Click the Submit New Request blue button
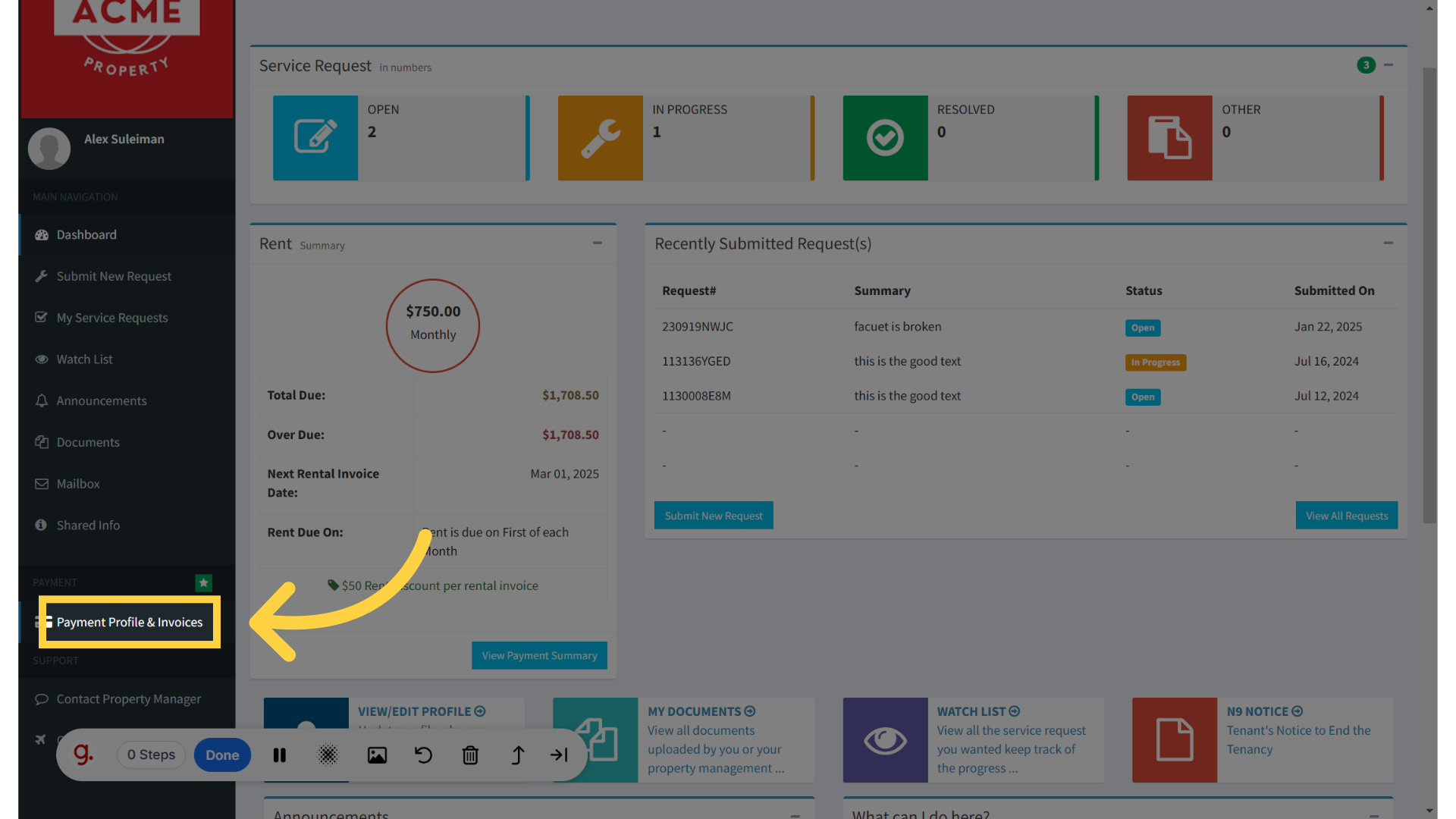 [714, 516]
